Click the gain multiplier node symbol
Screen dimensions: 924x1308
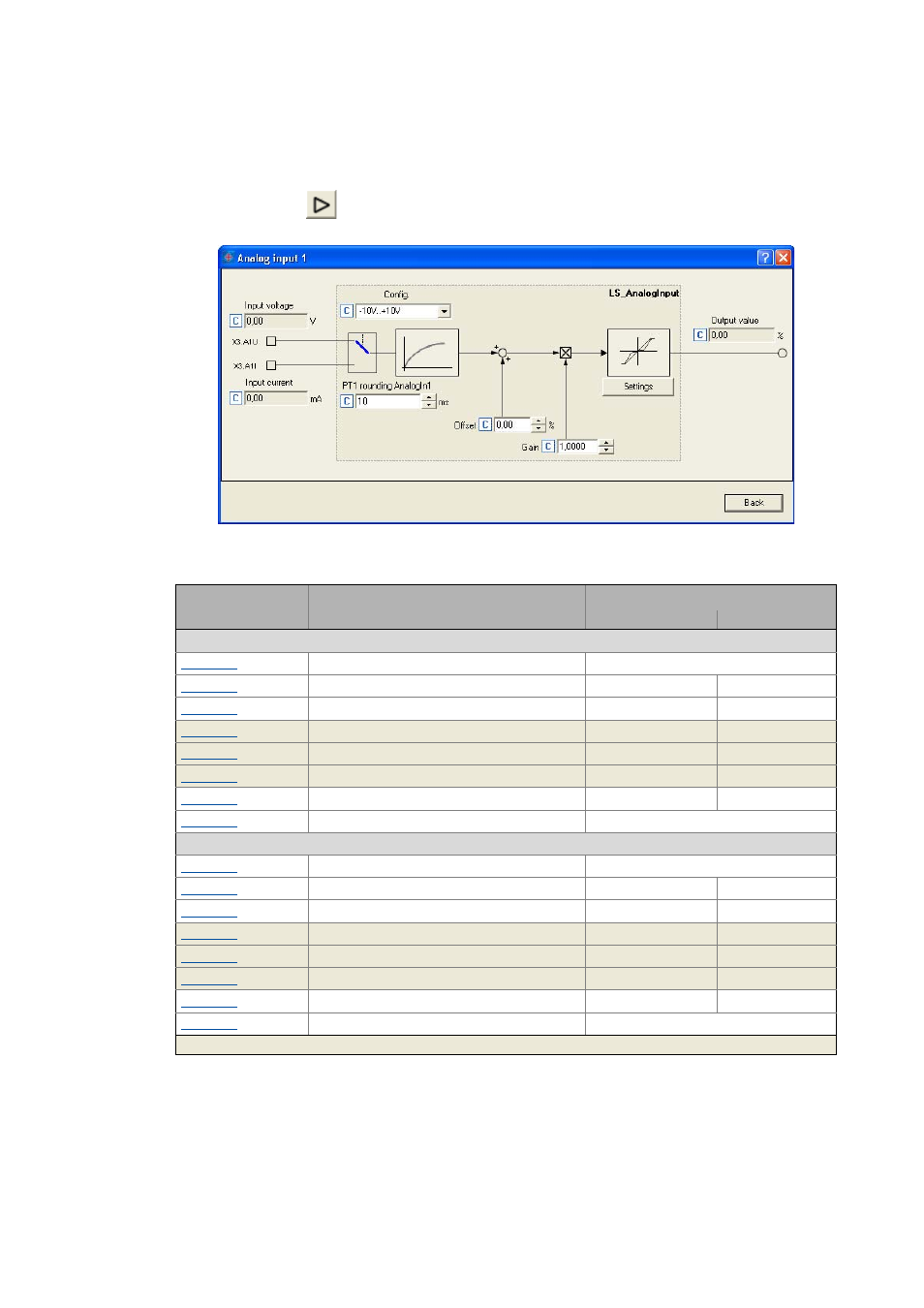[x=566, y=353]
